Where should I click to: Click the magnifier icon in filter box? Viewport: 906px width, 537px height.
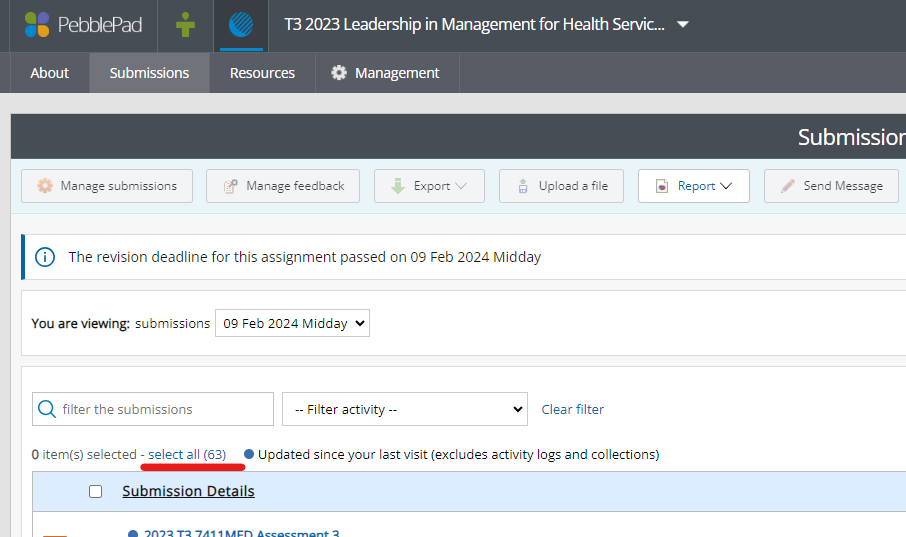pyautogui.click(x=46, y=409)
